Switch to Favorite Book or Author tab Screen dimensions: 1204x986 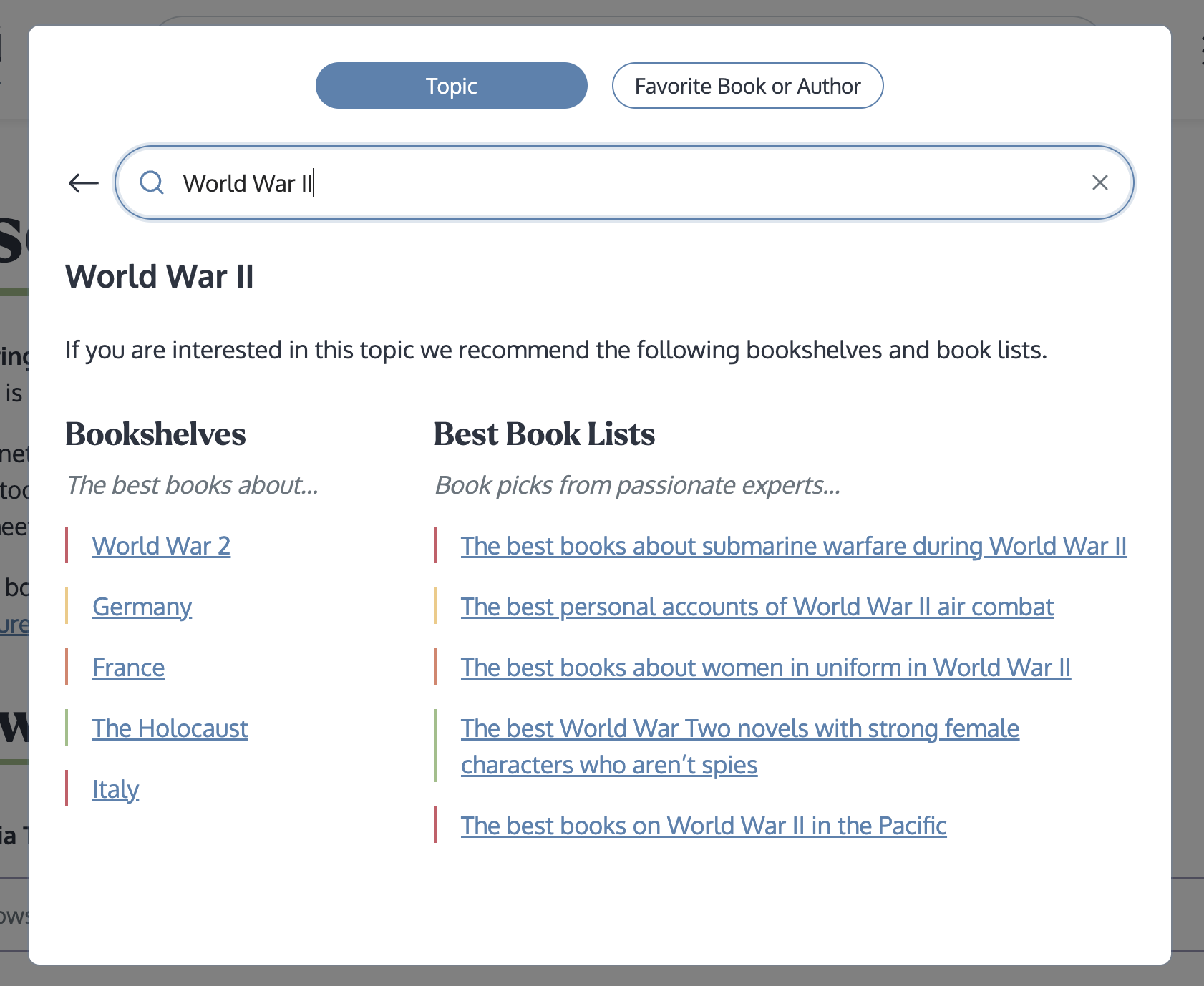pos(747,86)
